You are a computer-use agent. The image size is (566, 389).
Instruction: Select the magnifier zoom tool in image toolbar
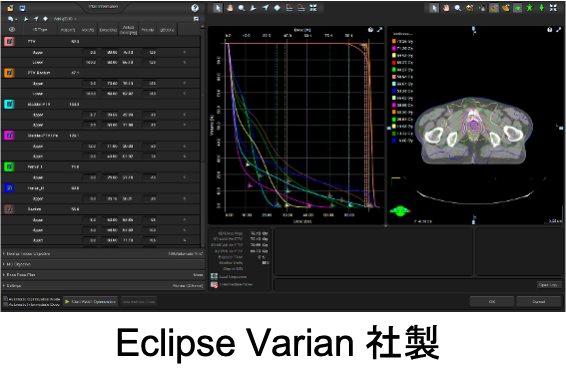point(458,8)
